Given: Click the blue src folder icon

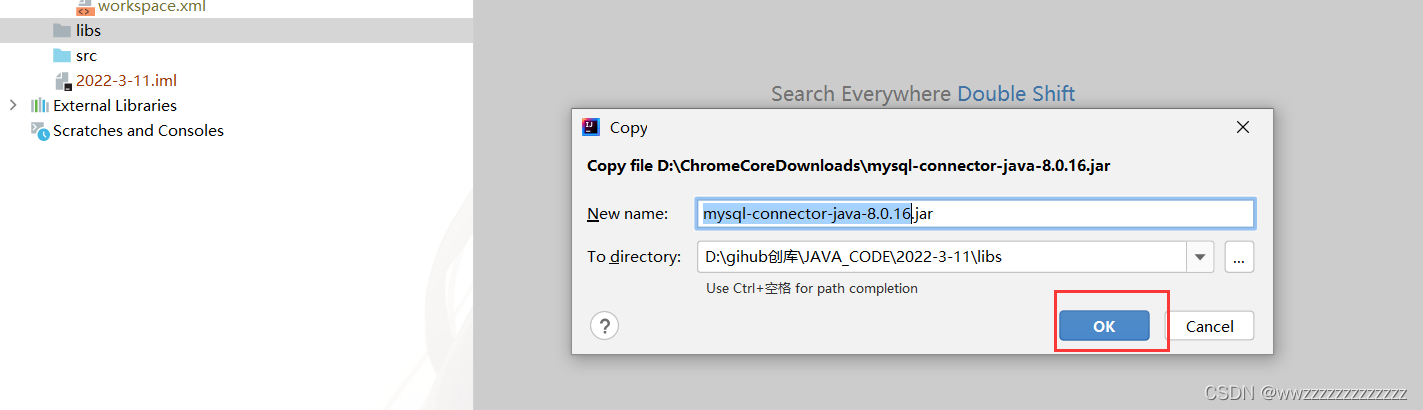Looking at the screenshot, I should (x=62, y=56).
